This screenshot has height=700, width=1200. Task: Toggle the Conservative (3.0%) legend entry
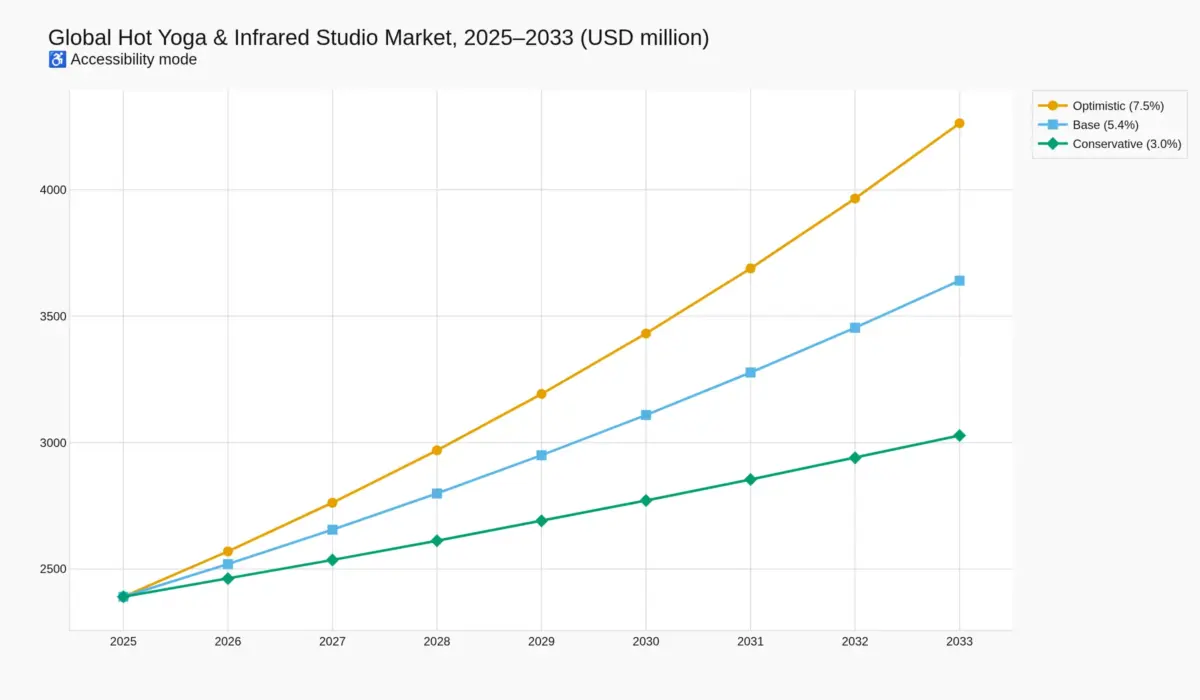[1109, 144]
